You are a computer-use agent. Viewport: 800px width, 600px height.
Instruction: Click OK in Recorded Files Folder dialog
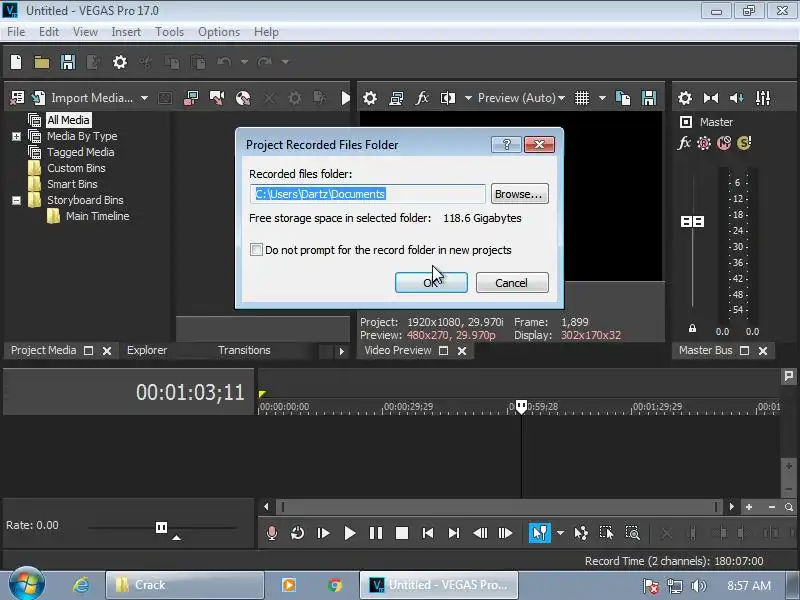point(431,283)
